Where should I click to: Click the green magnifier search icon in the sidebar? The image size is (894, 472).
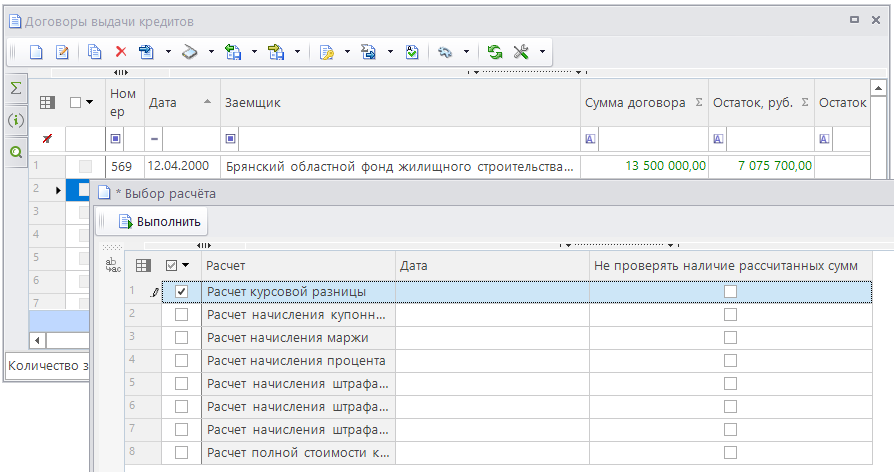(16, 152)
